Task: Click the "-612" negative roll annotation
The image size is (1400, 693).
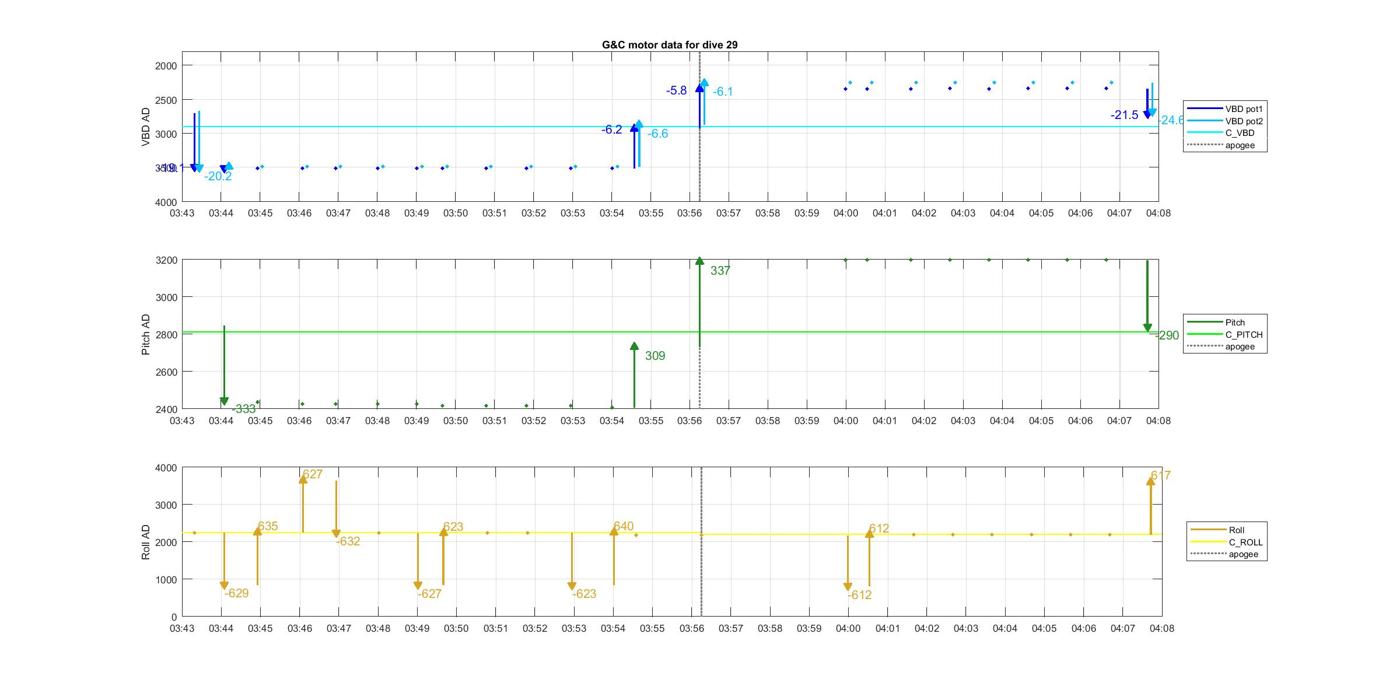Action: 860,595
